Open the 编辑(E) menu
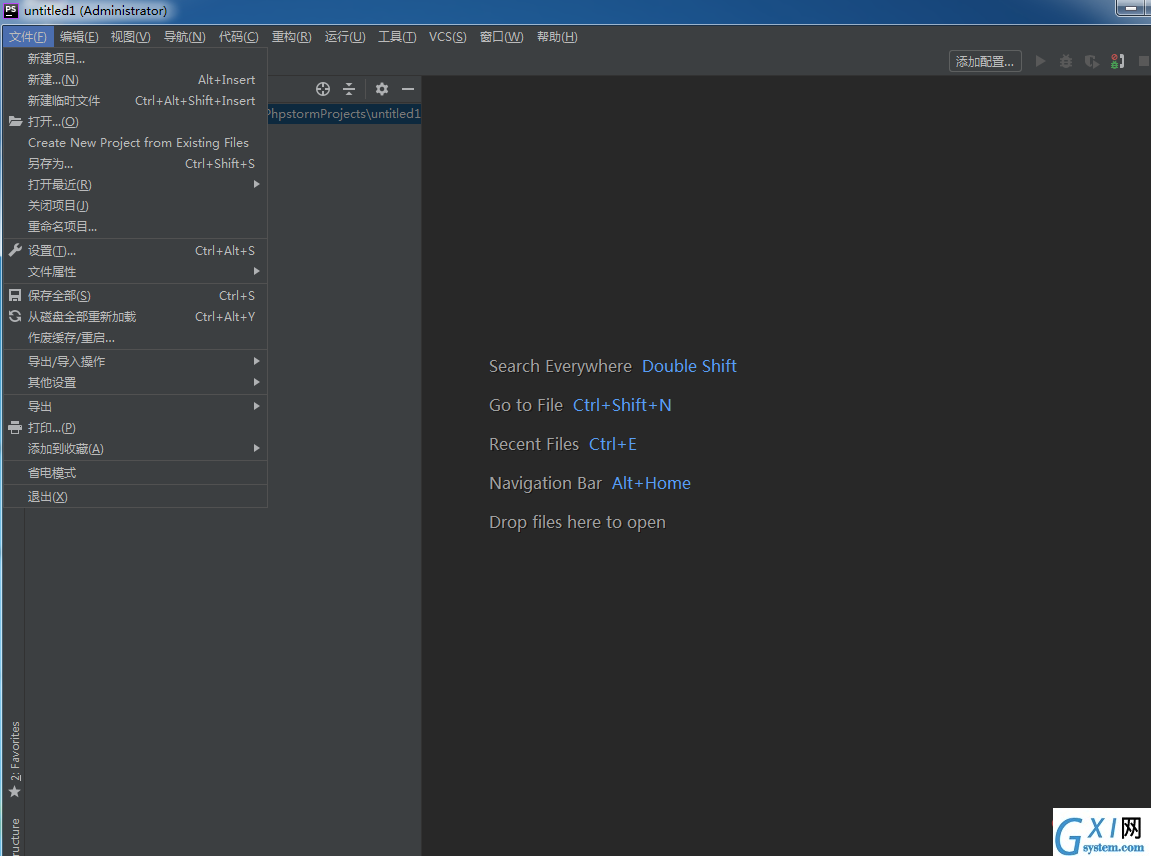Image resolution: width=1151 pixels, height=856 pixels. point(79,37)
